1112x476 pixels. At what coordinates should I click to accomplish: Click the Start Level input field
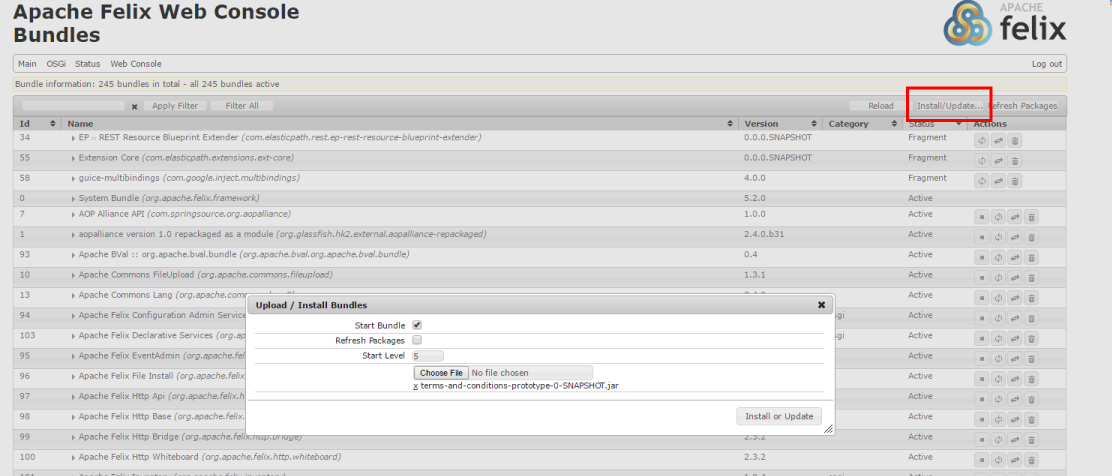click(427, 355)
